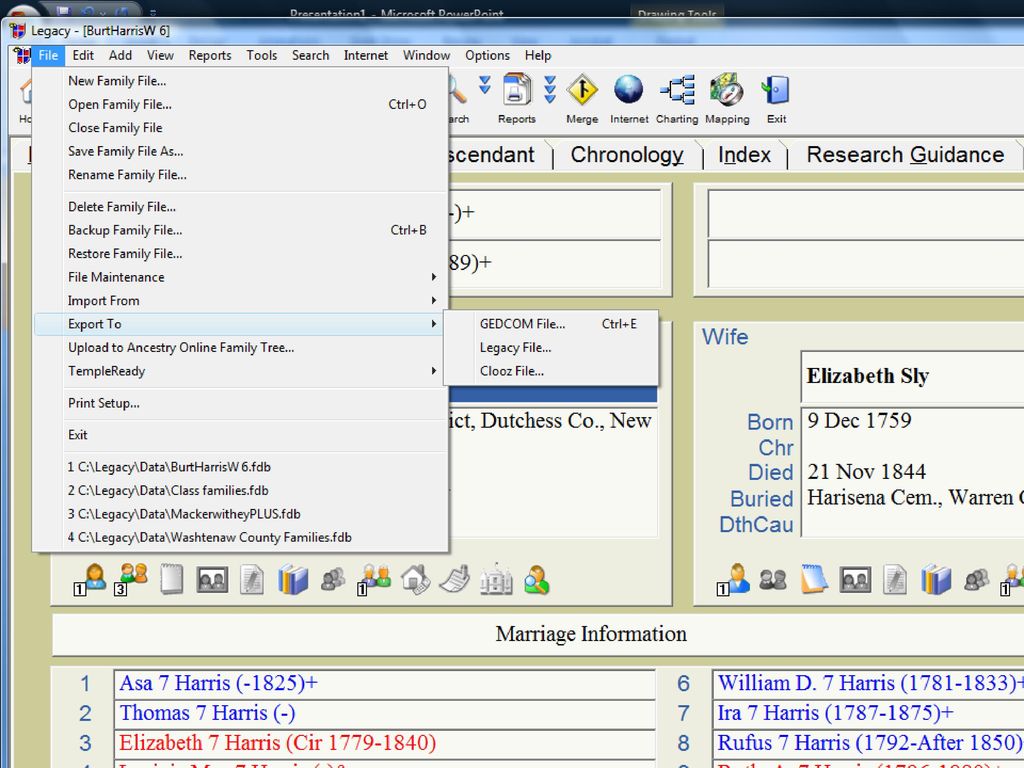Viewport: 1024px width, 768px height.
Task: Open husband's scroll document icon
Action: [455, 579]
